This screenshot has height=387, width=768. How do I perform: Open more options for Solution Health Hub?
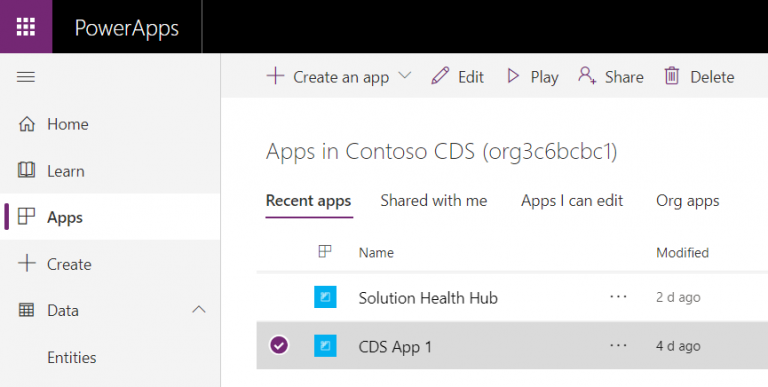point(618,297)
